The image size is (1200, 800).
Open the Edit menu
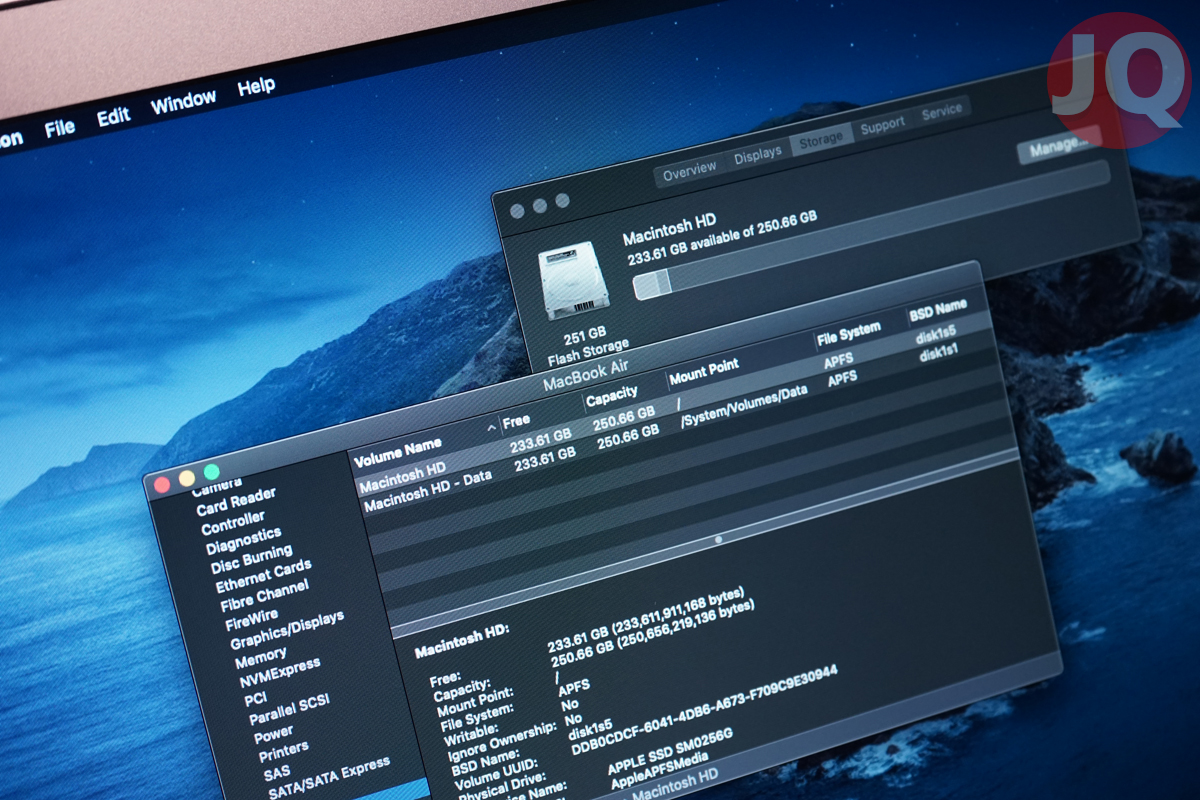[x=114, y=117]
